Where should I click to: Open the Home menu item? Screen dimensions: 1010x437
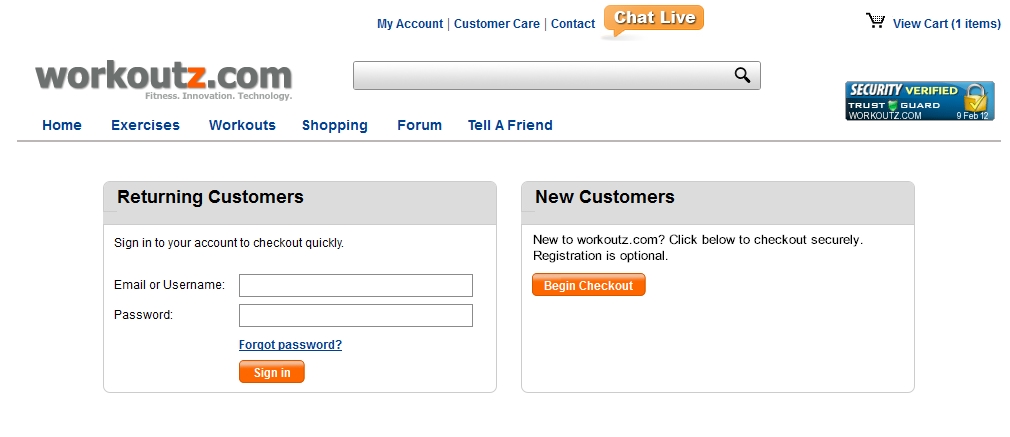(x=62, y=125)
